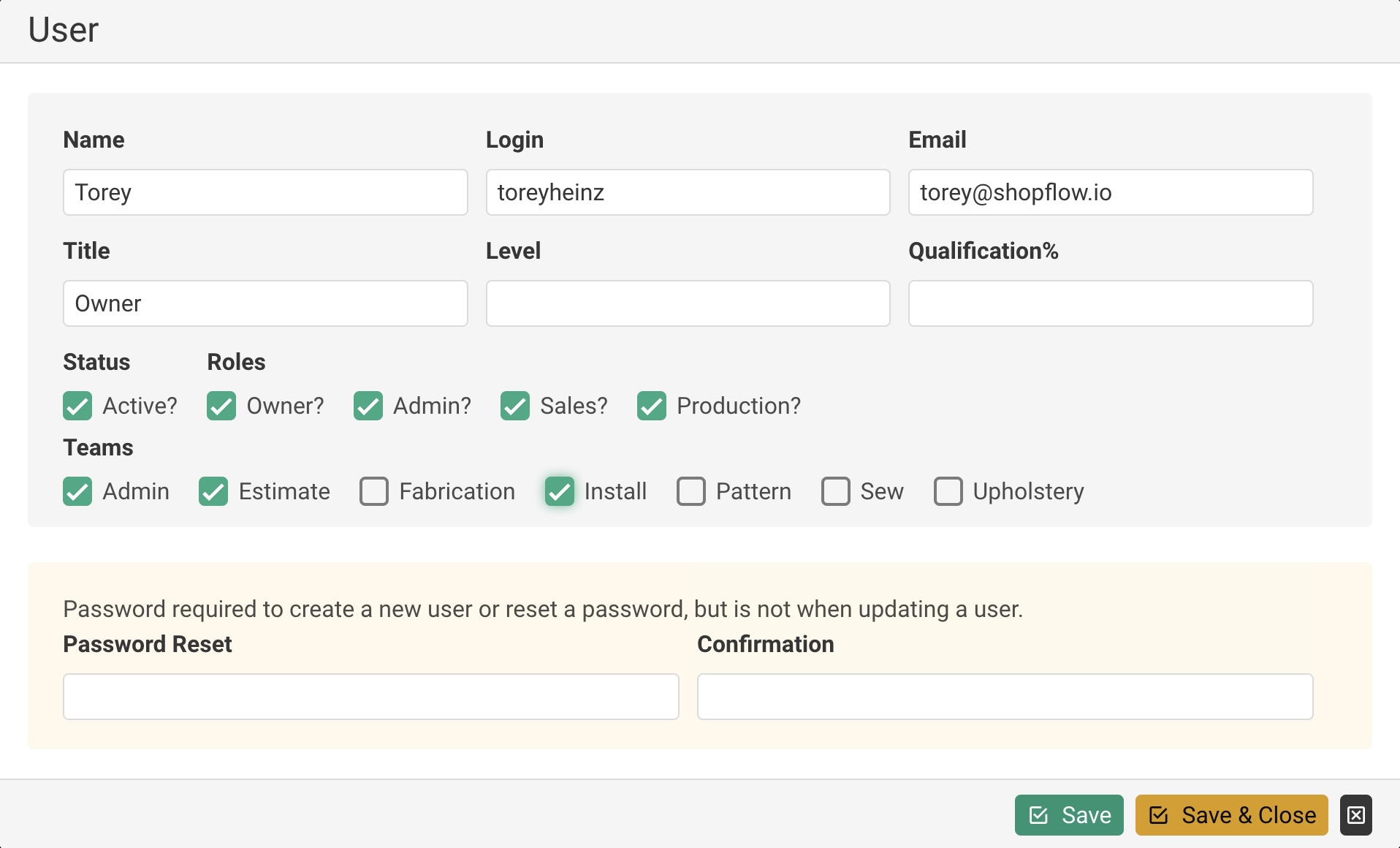
Task: Check the Pattern team checkbox
Action: 691,491
